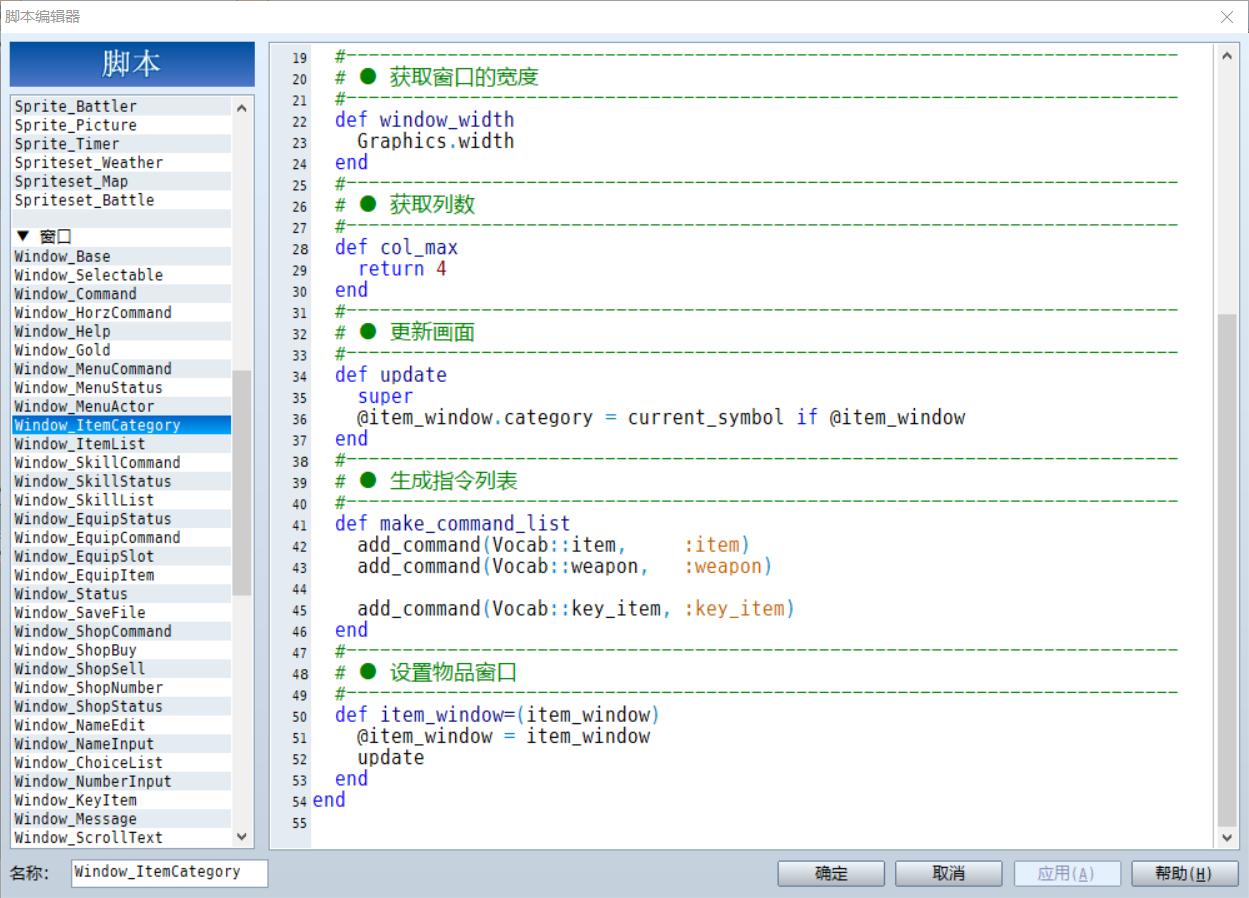Screen dimensions: 1249x898
Task: Open the Window_Command script
Action: (x=122, y=294)
